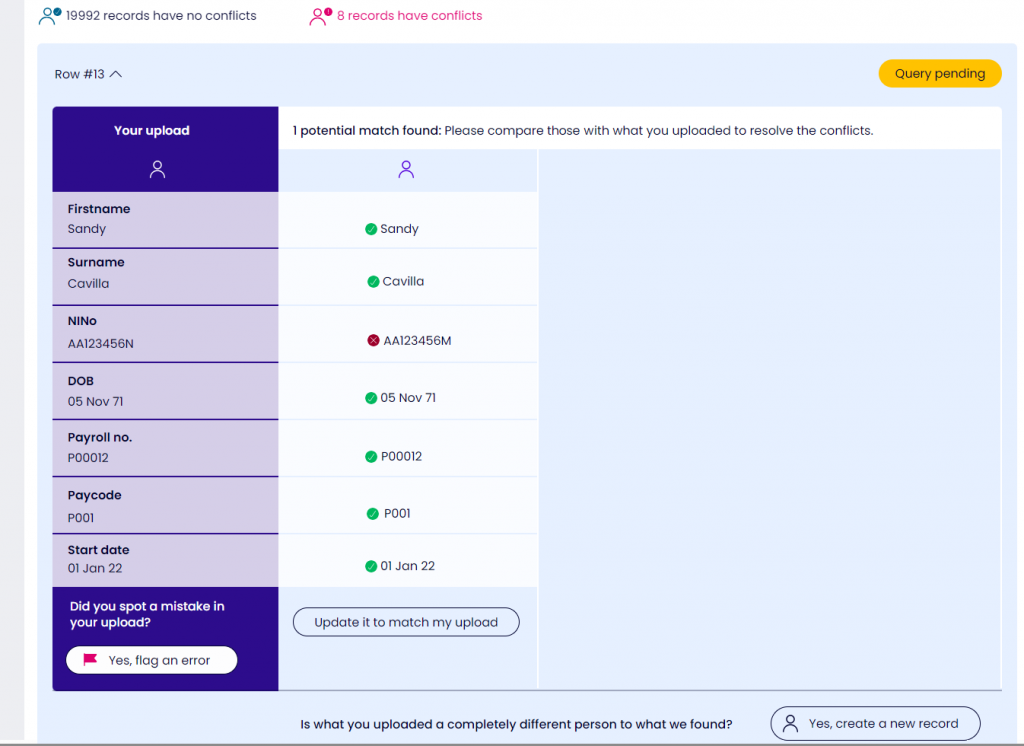Click the uploaded NINo AA123456N field

point(101,343)
